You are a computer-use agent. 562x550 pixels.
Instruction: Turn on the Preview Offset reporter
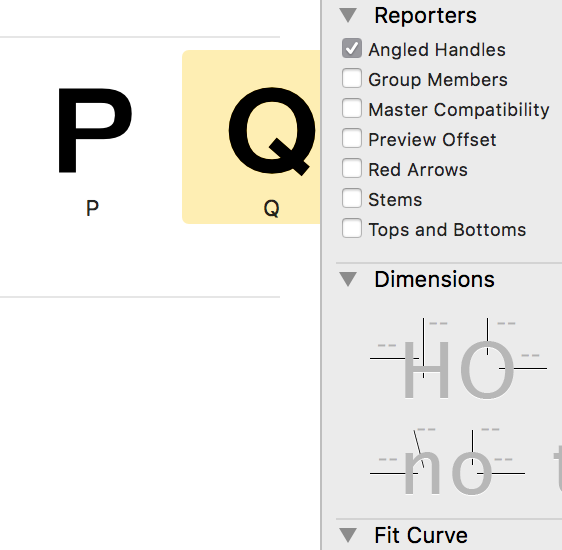tap(352, 138)
